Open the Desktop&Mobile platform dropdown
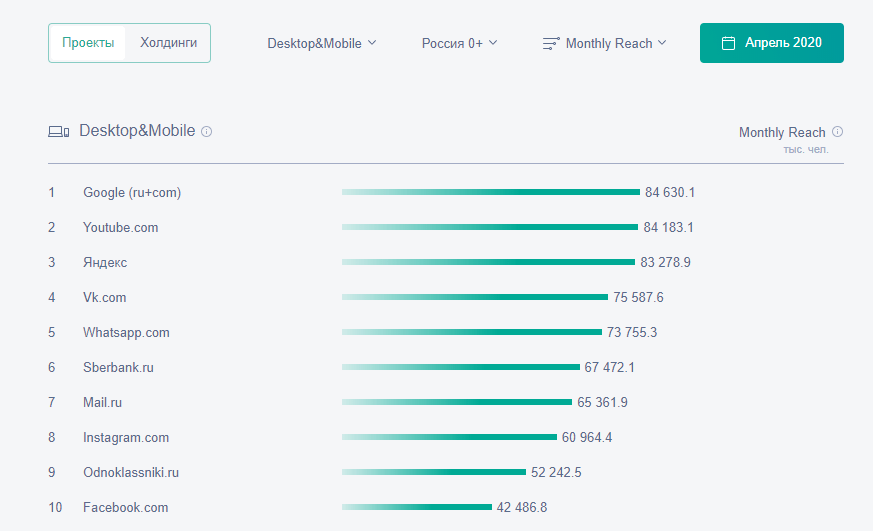 (x=321, y=43)
